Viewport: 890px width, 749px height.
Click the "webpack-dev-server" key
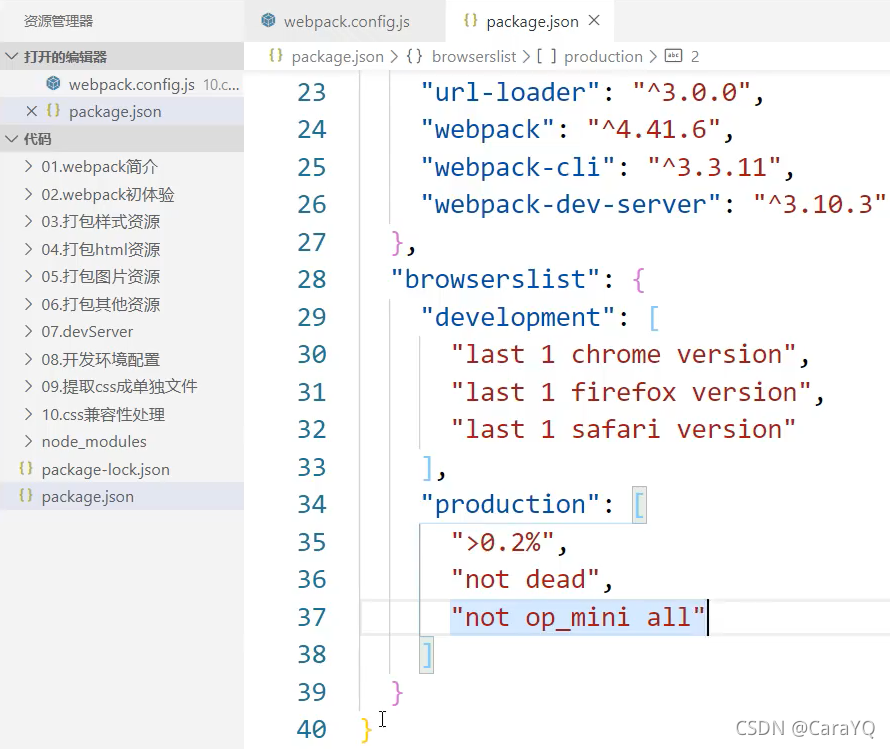pos(570,205)
